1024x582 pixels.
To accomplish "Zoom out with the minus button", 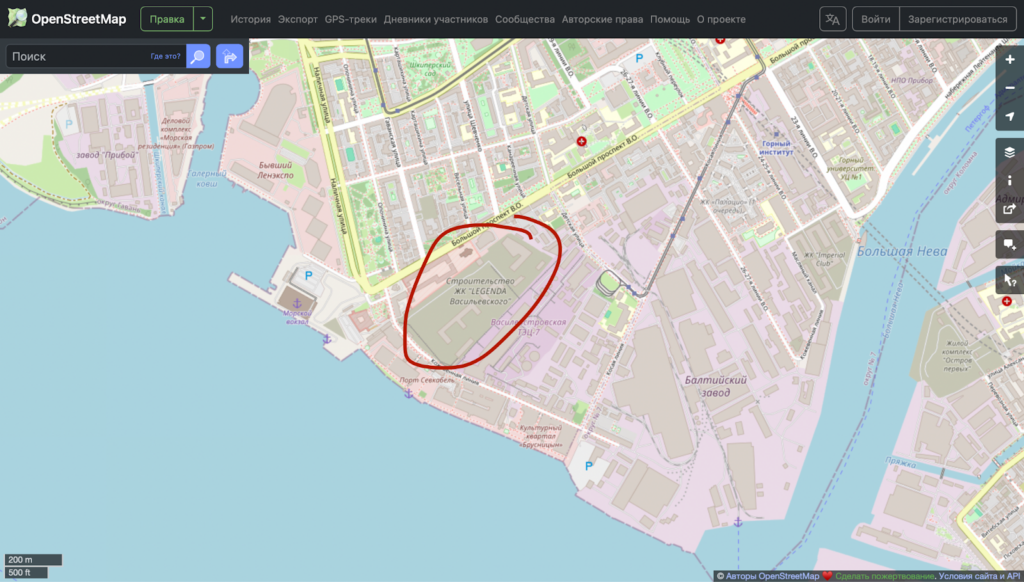I will click(x=1010, y=88).
